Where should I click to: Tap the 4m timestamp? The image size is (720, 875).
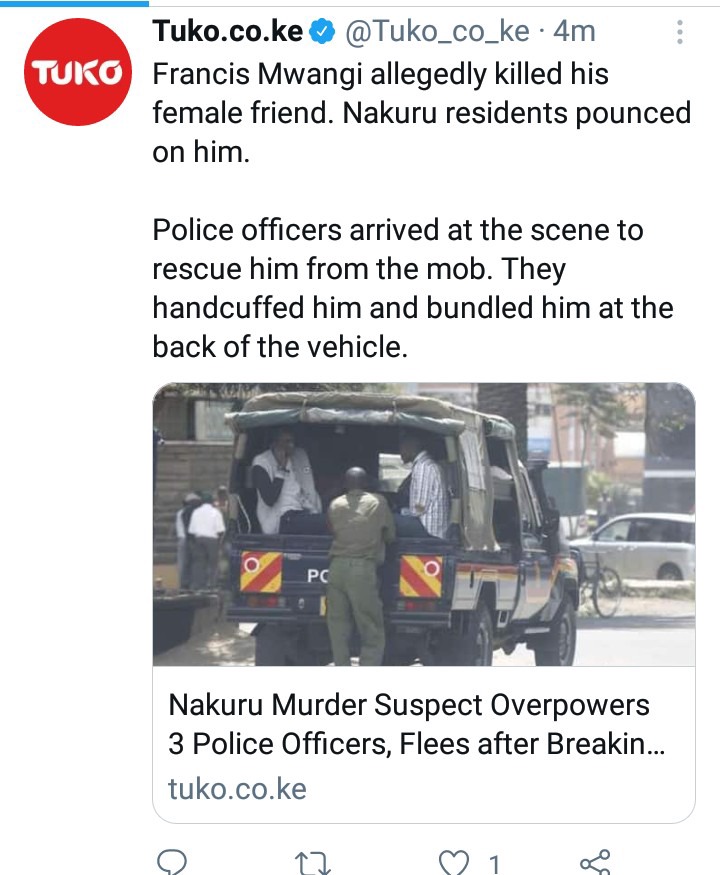(574, 31)
